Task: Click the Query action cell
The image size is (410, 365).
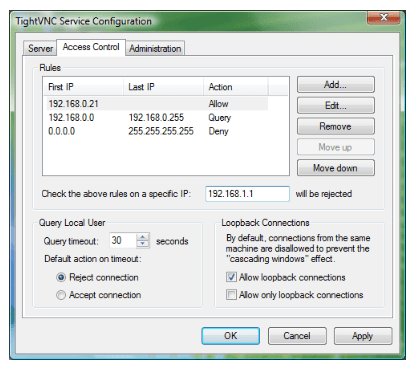Action: 220,118
